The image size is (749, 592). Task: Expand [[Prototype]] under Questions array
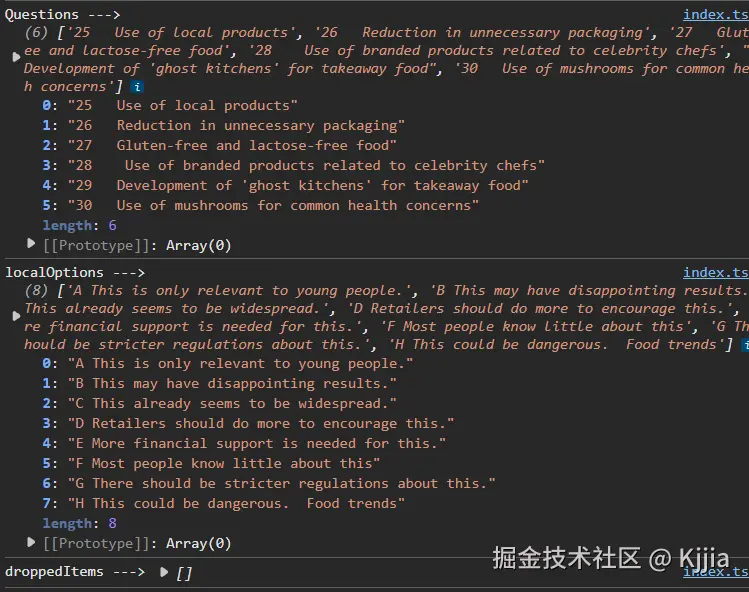click(31, 244)
